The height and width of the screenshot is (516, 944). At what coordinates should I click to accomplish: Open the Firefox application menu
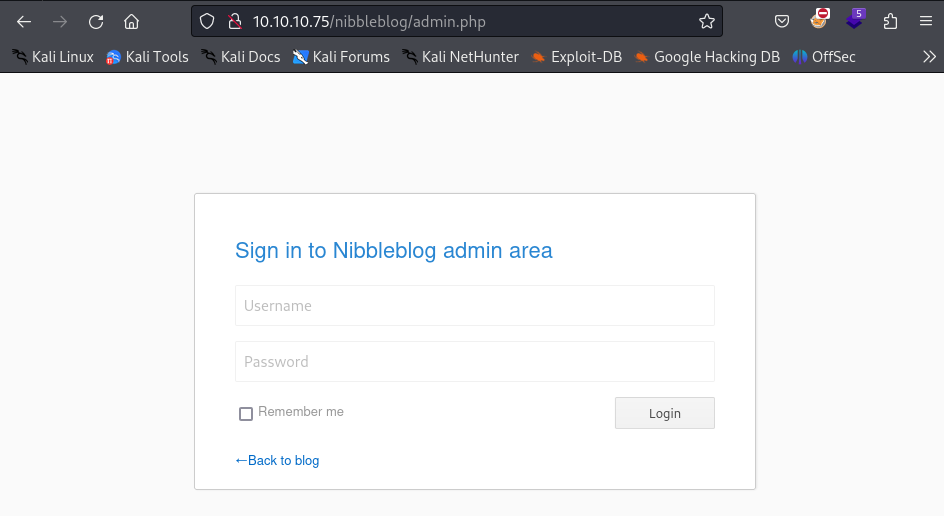coord(926,21)
